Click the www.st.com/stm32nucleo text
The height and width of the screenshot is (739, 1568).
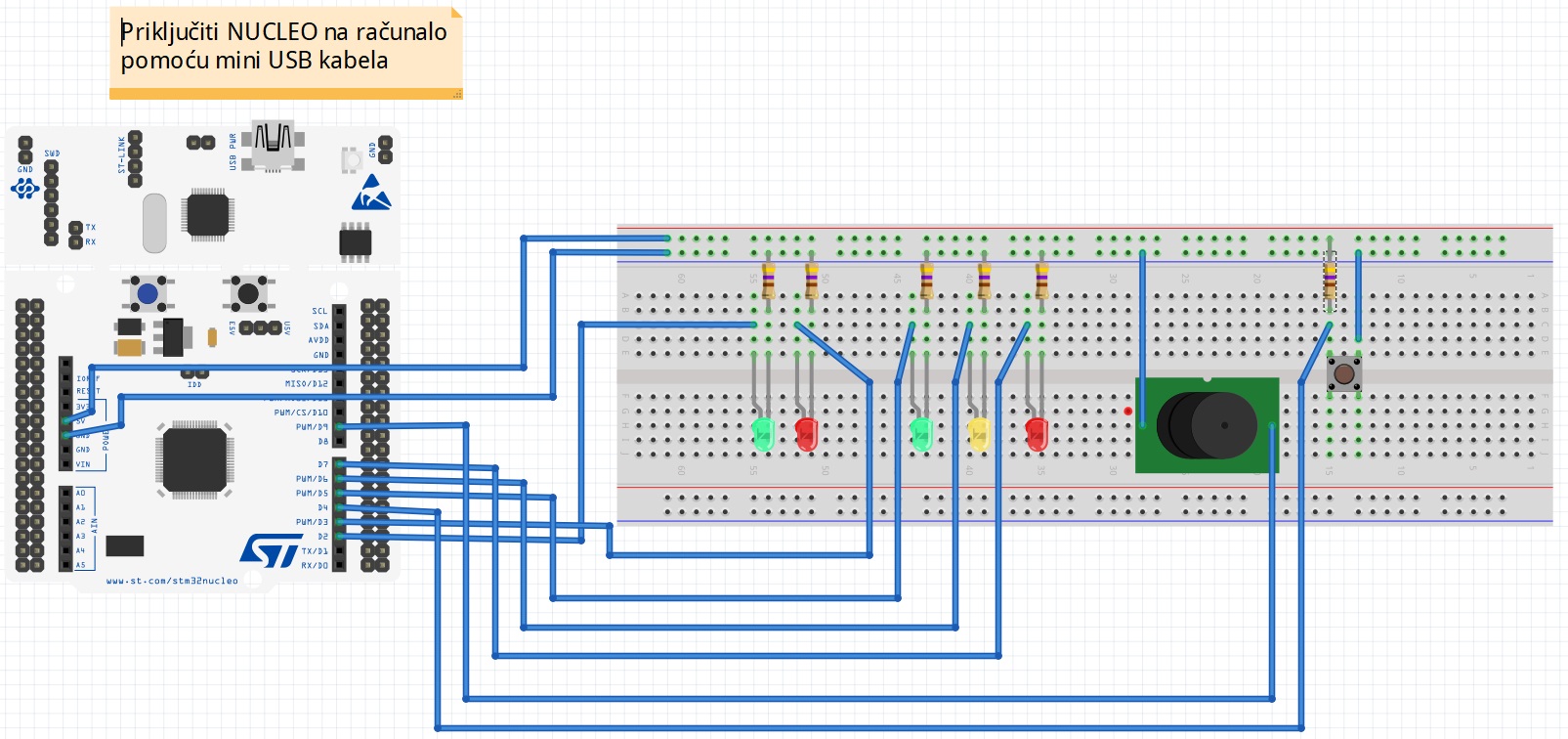pyautogui.click(x=172, y=581)
